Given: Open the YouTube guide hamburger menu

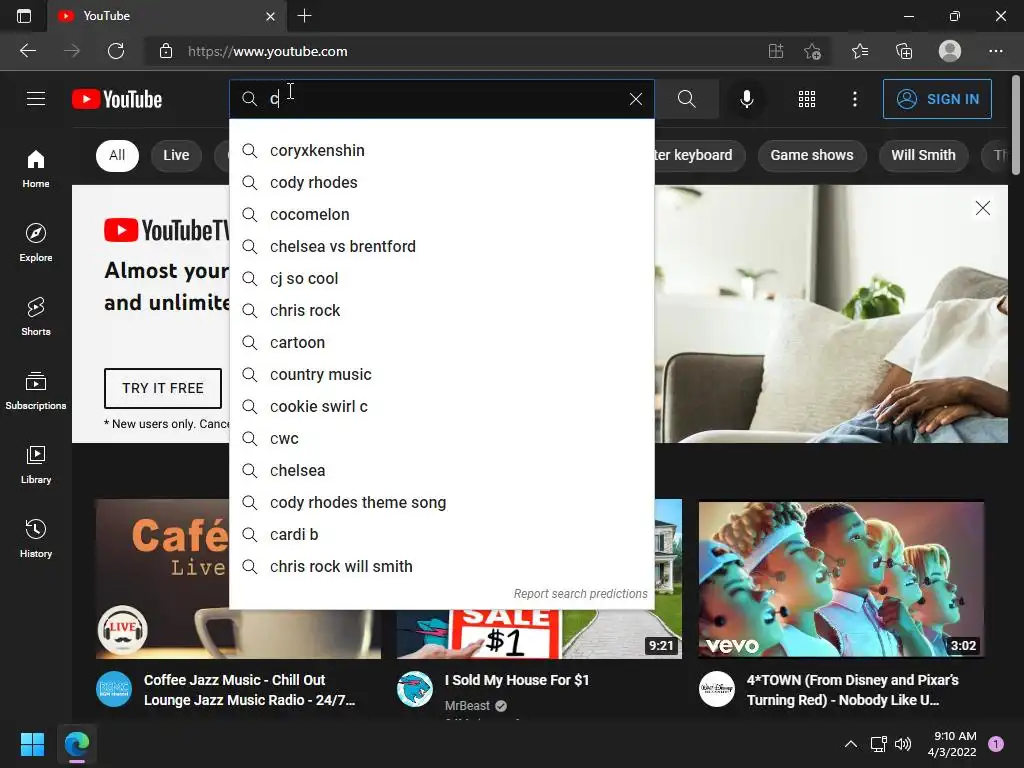Looking at the screenshot, I should tap(36, 99).
